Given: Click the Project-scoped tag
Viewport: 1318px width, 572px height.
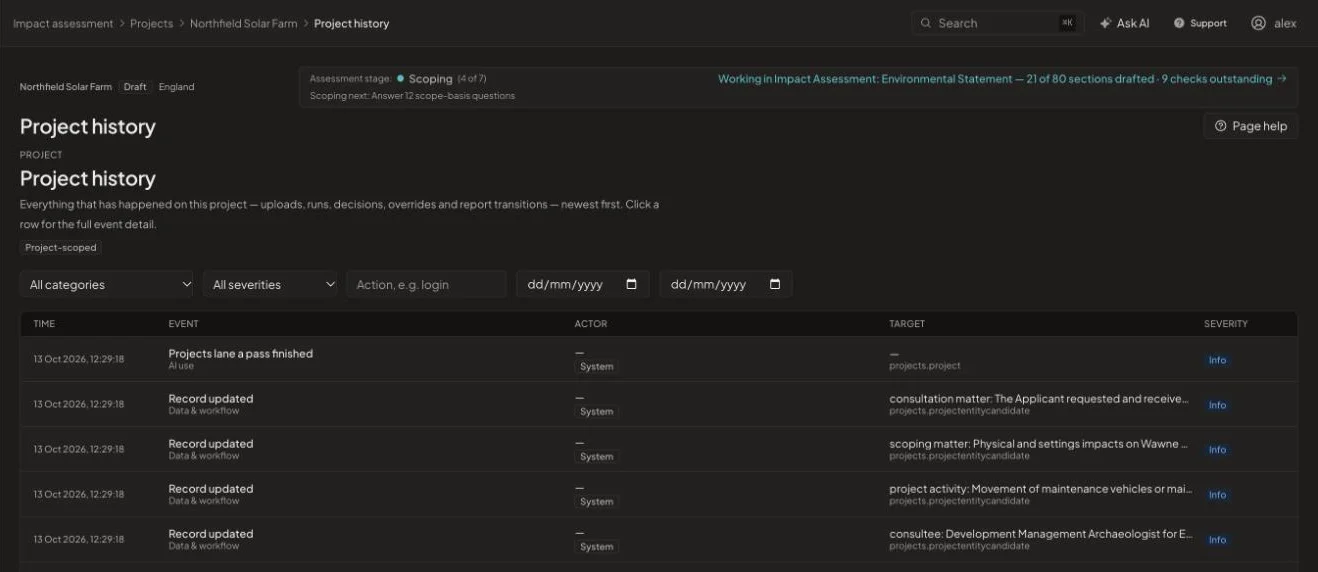Looking at the screenshot, I should 61,248.
